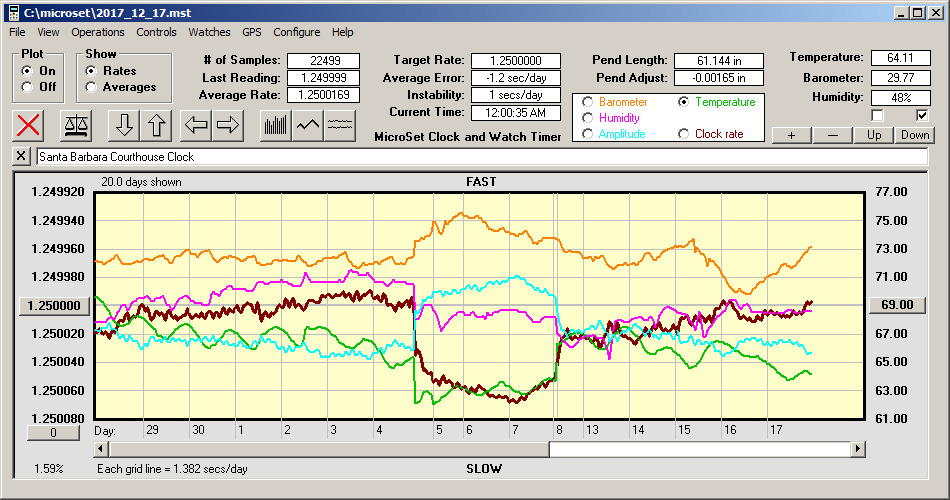
Task: Select the wavy lines display icon
Action: [339, 125]
